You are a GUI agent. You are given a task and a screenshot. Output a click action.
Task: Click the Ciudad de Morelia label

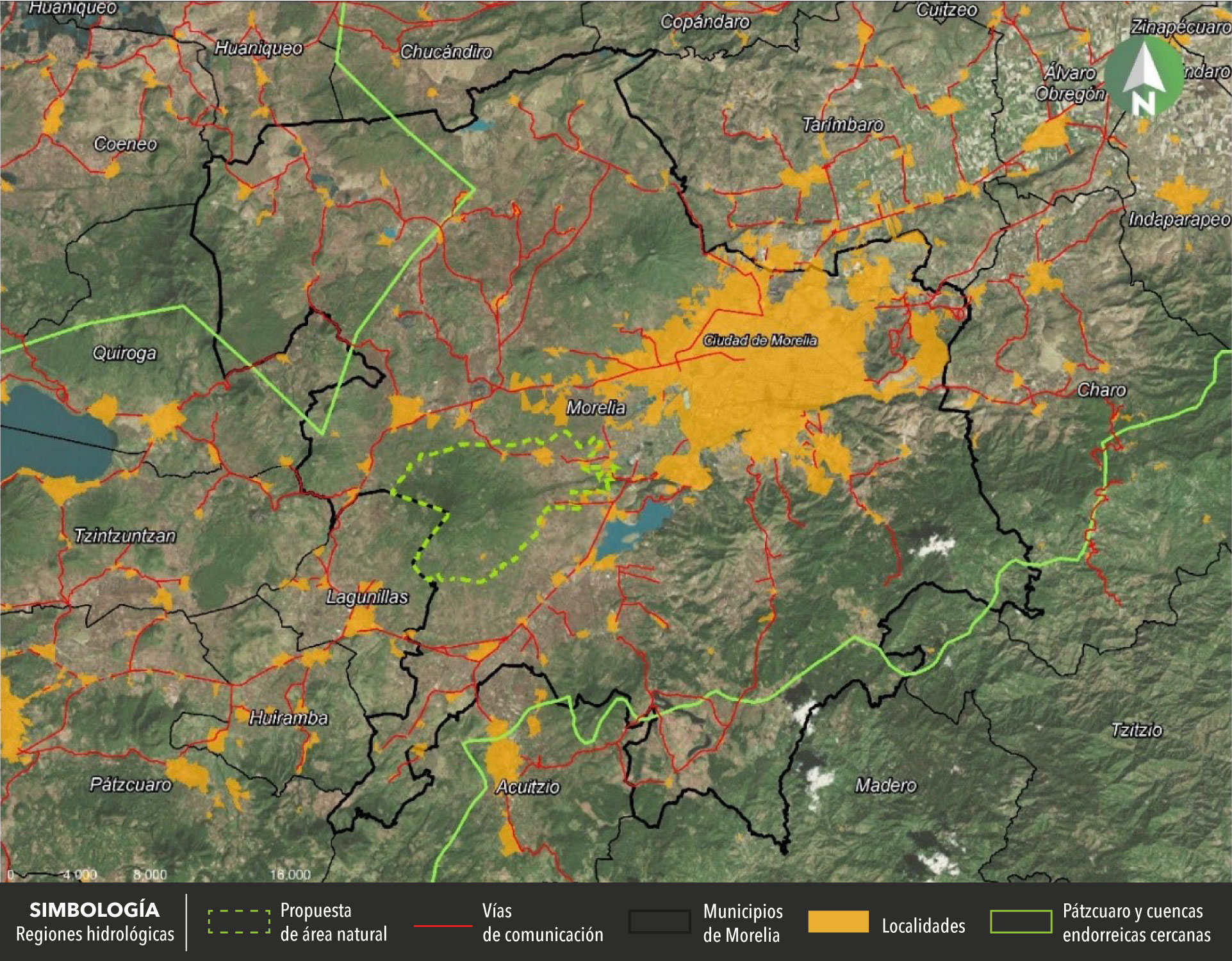pos(760,340)
